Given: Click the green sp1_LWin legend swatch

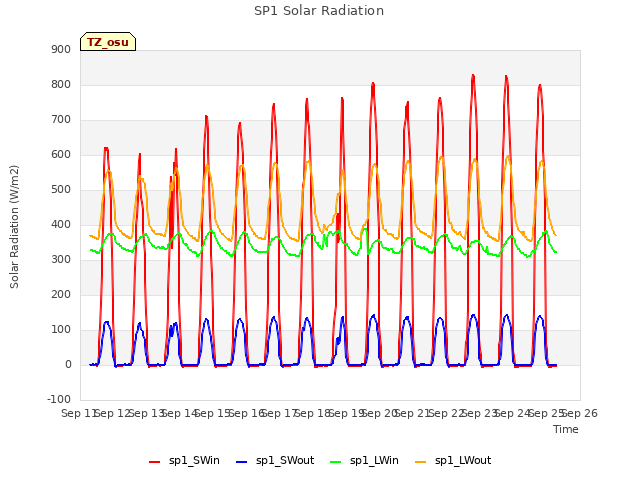Looking at the screenshot, I should [336, 462].
